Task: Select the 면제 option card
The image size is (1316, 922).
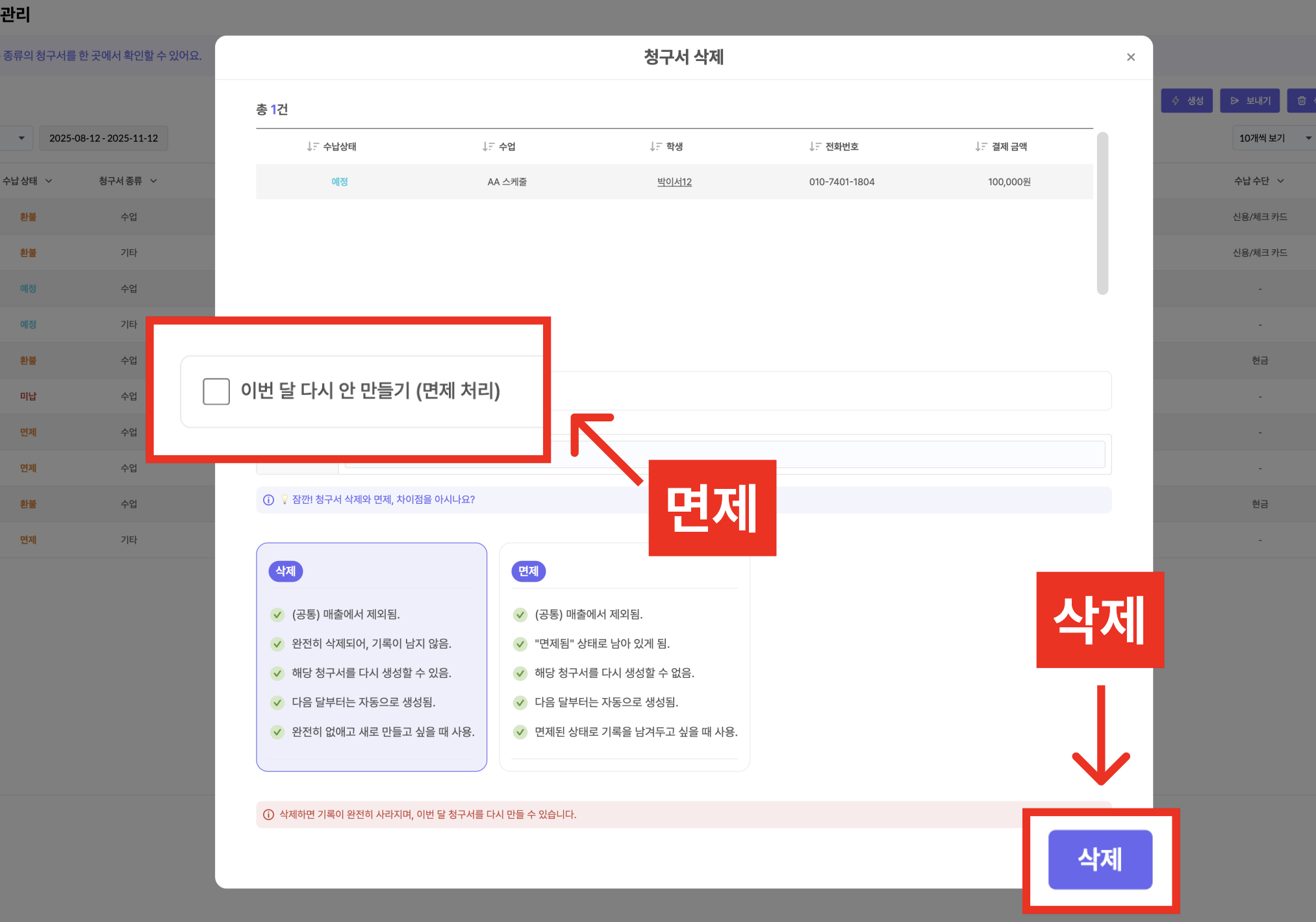Action: point(624,656)
